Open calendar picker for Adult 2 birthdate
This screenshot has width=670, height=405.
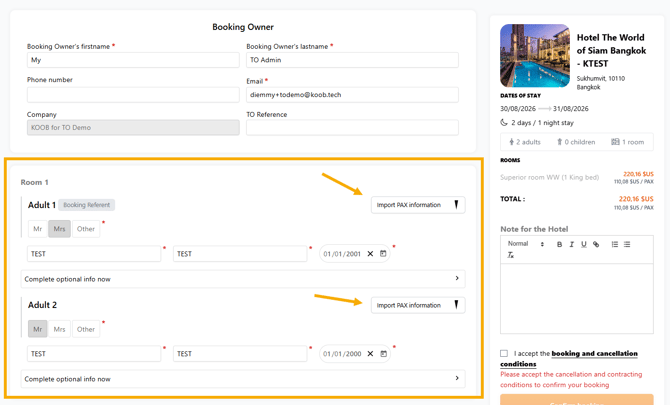(x=384, y=354)
